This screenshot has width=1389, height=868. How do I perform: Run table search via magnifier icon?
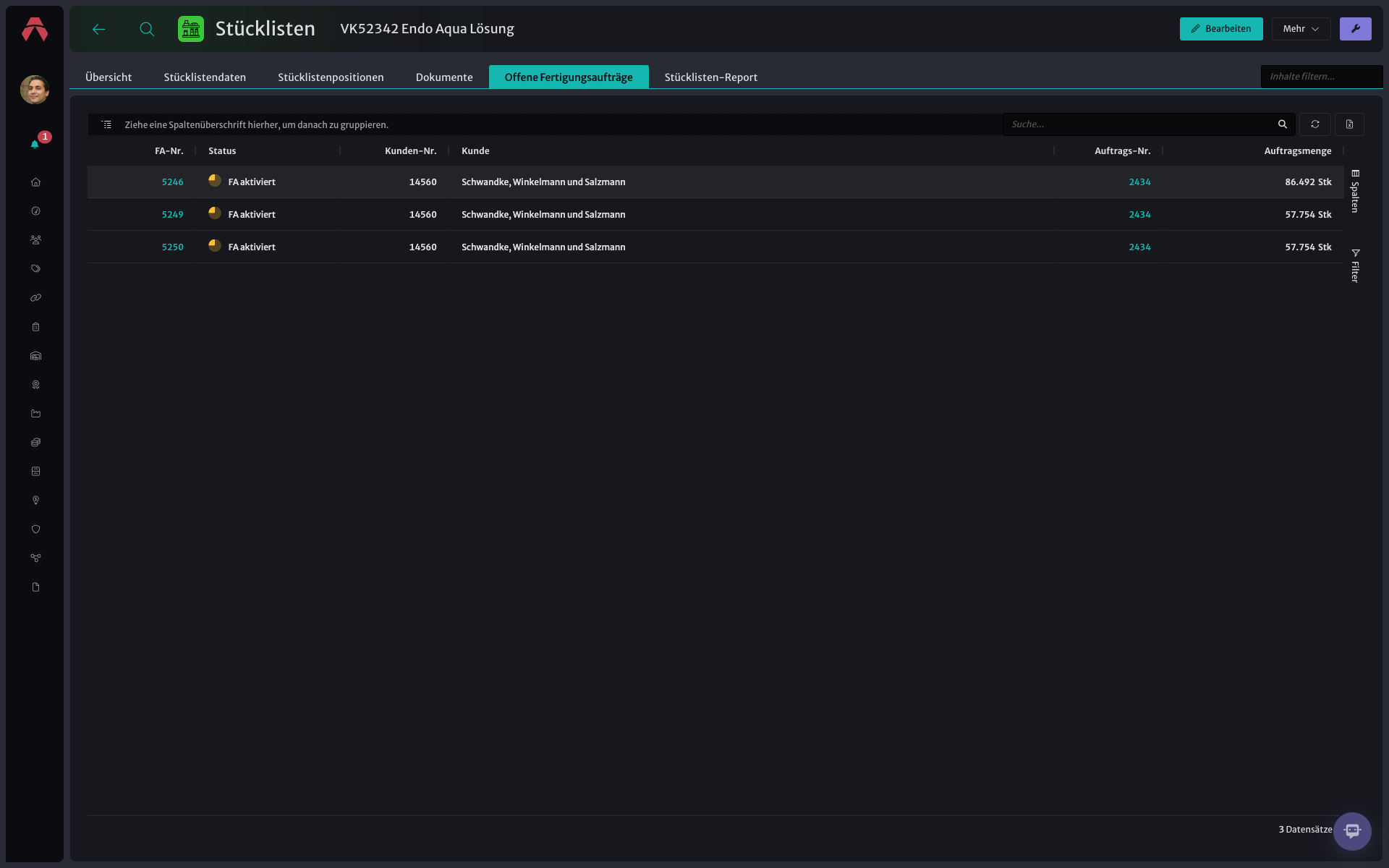[1282, 124]
